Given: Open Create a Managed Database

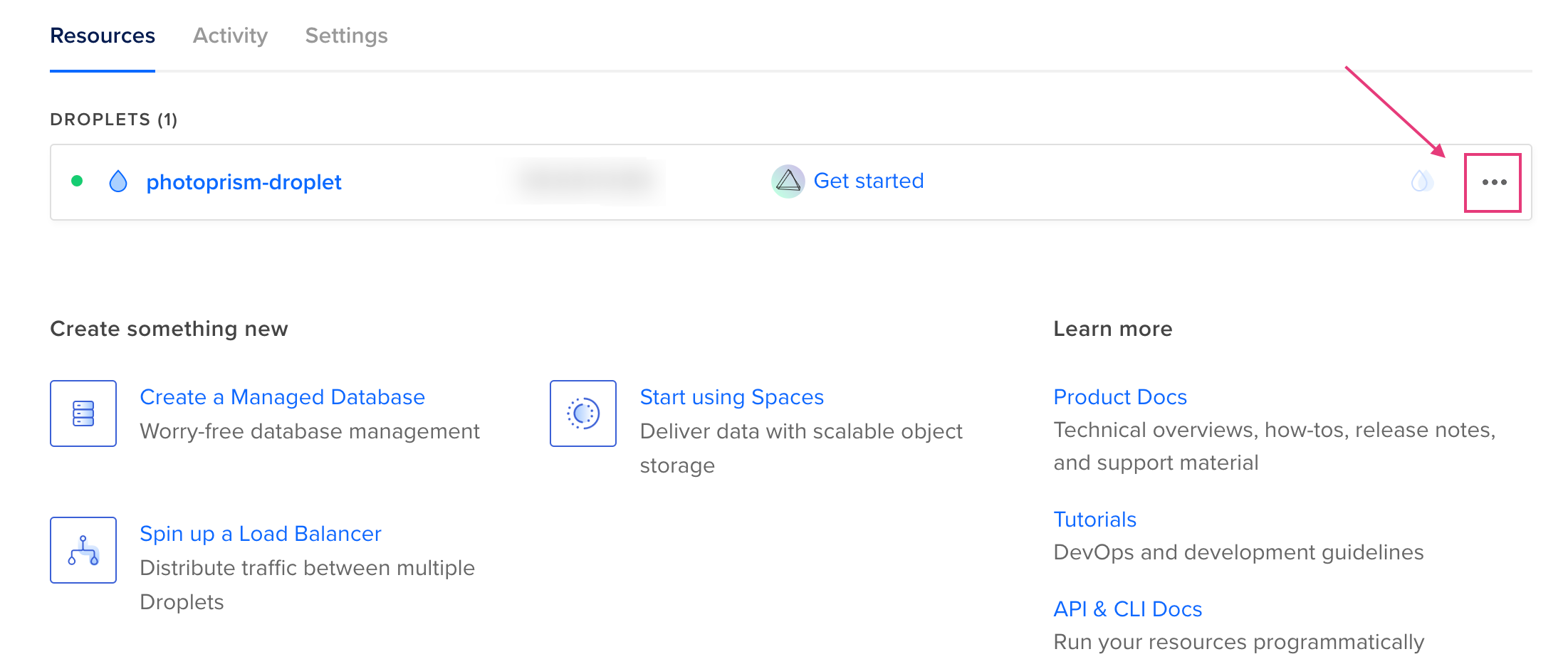Looking at the screenshot, I should tap(283, 396).
